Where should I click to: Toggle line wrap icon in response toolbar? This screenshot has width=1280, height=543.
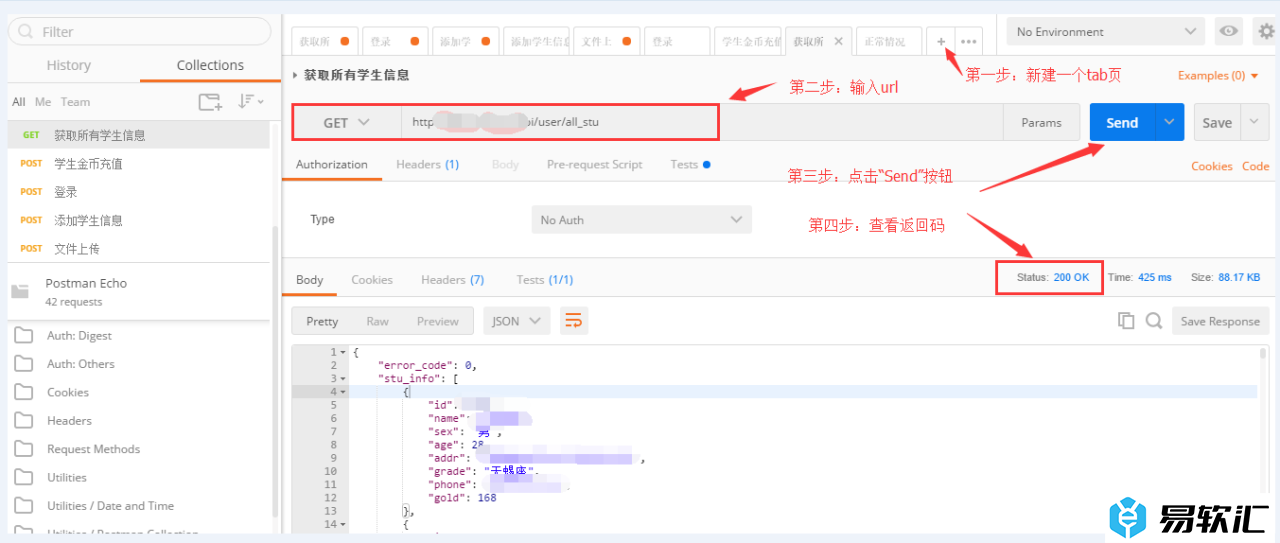[574, 321]
